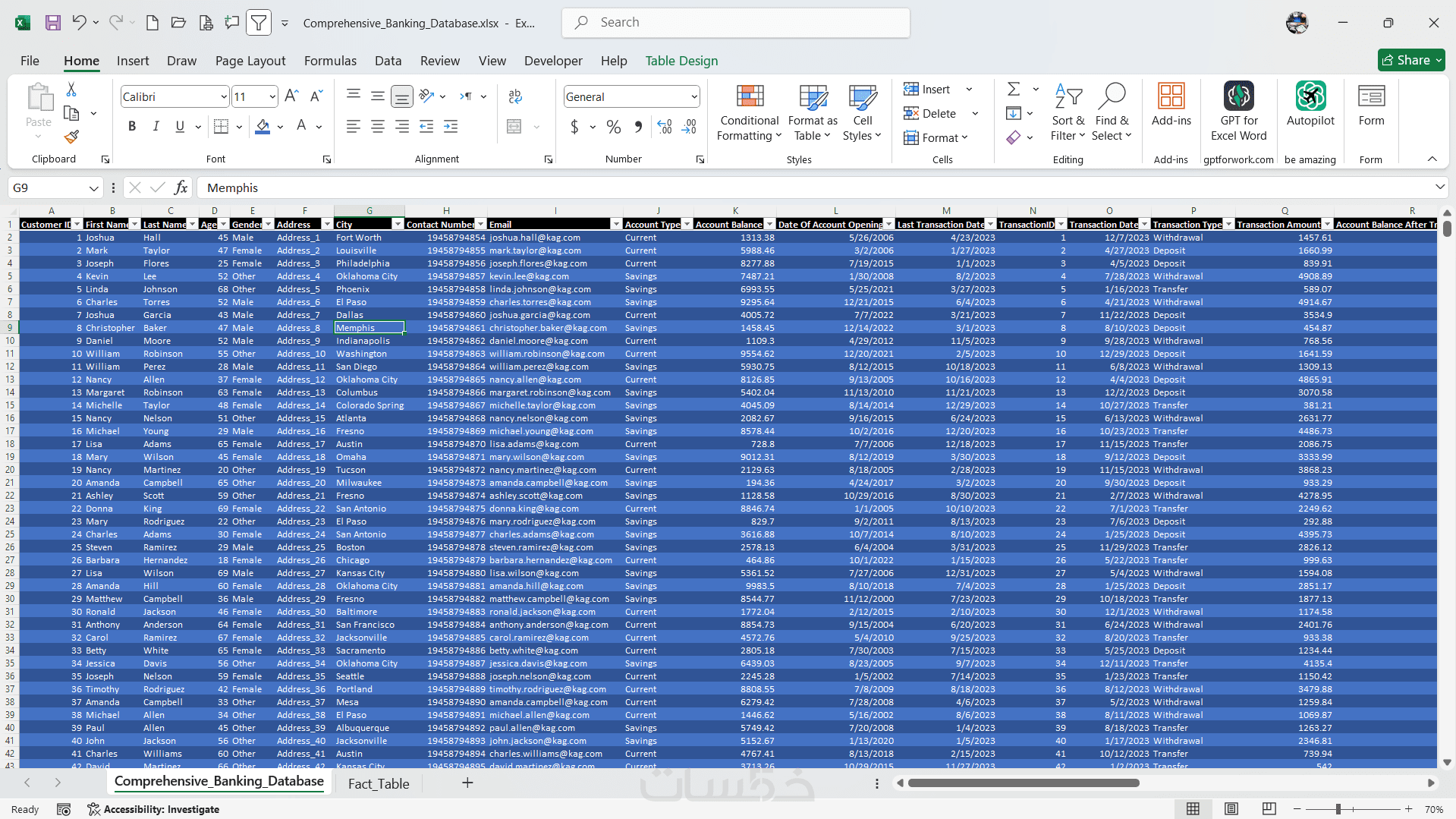Select cell with city Louisville
The height and width of the screenshot is (819, 1456).
click(369, 250)
